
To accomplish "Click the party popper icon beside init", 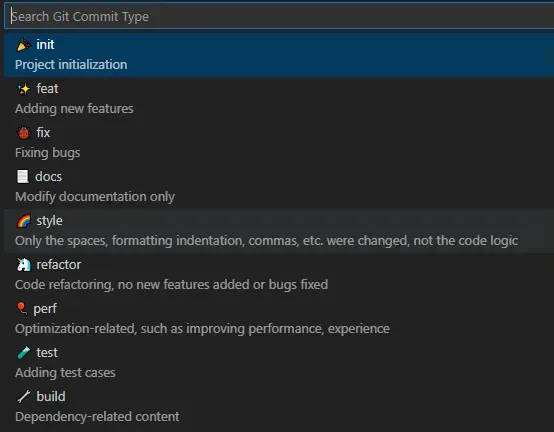I will 24,45.
